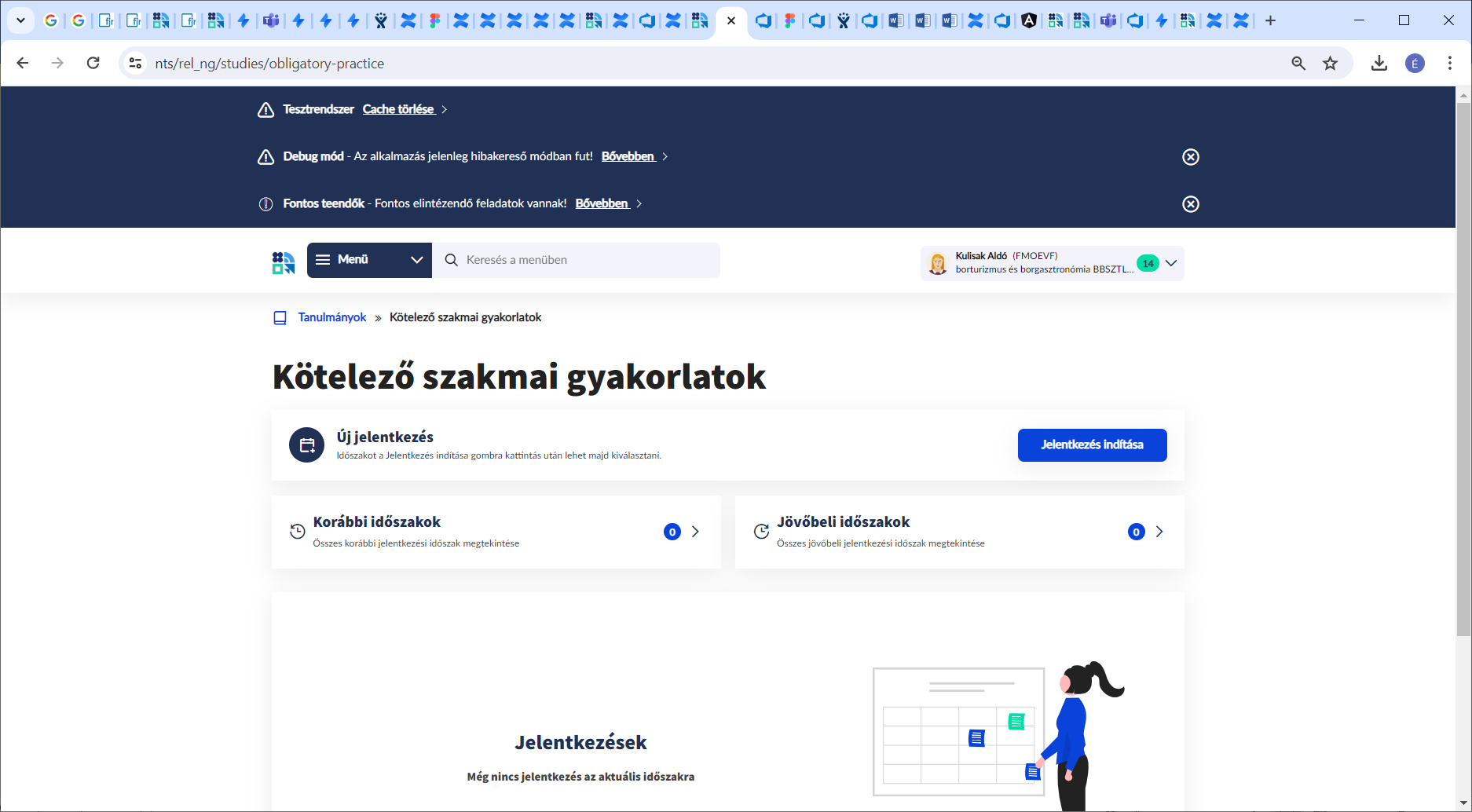This screenshot has height=812, width=1472.
Task: Open the browser downloads icon
Action: [x=1379, y=64]
